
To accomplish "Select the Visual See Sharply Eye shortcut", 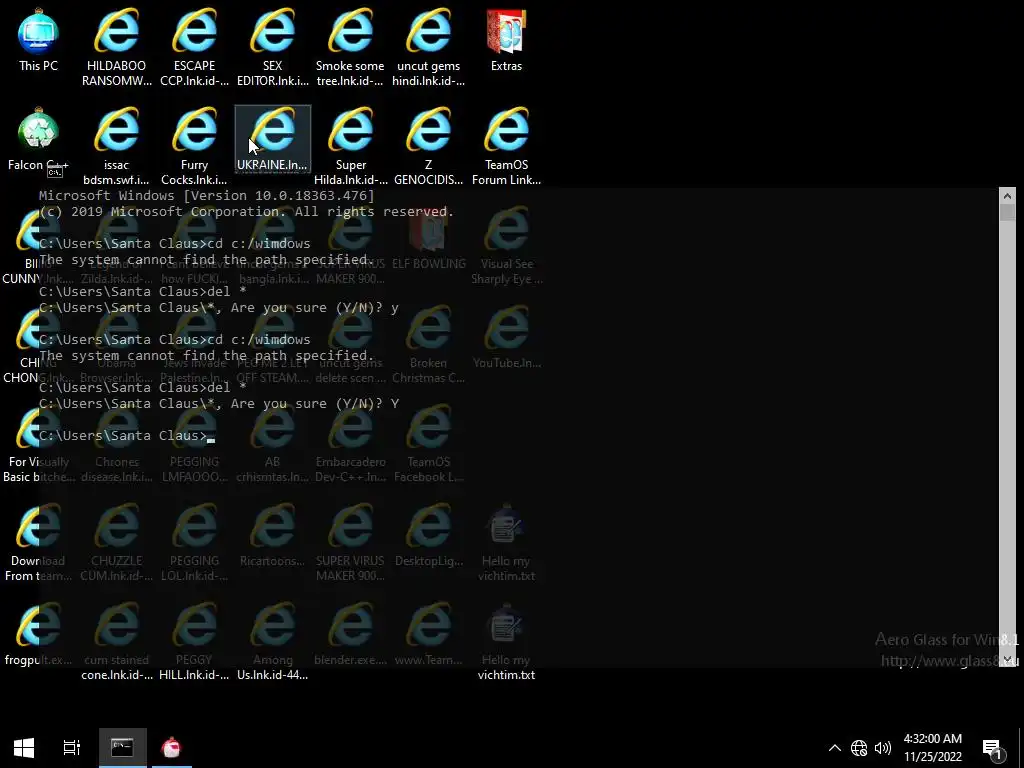I will point(506,246).
